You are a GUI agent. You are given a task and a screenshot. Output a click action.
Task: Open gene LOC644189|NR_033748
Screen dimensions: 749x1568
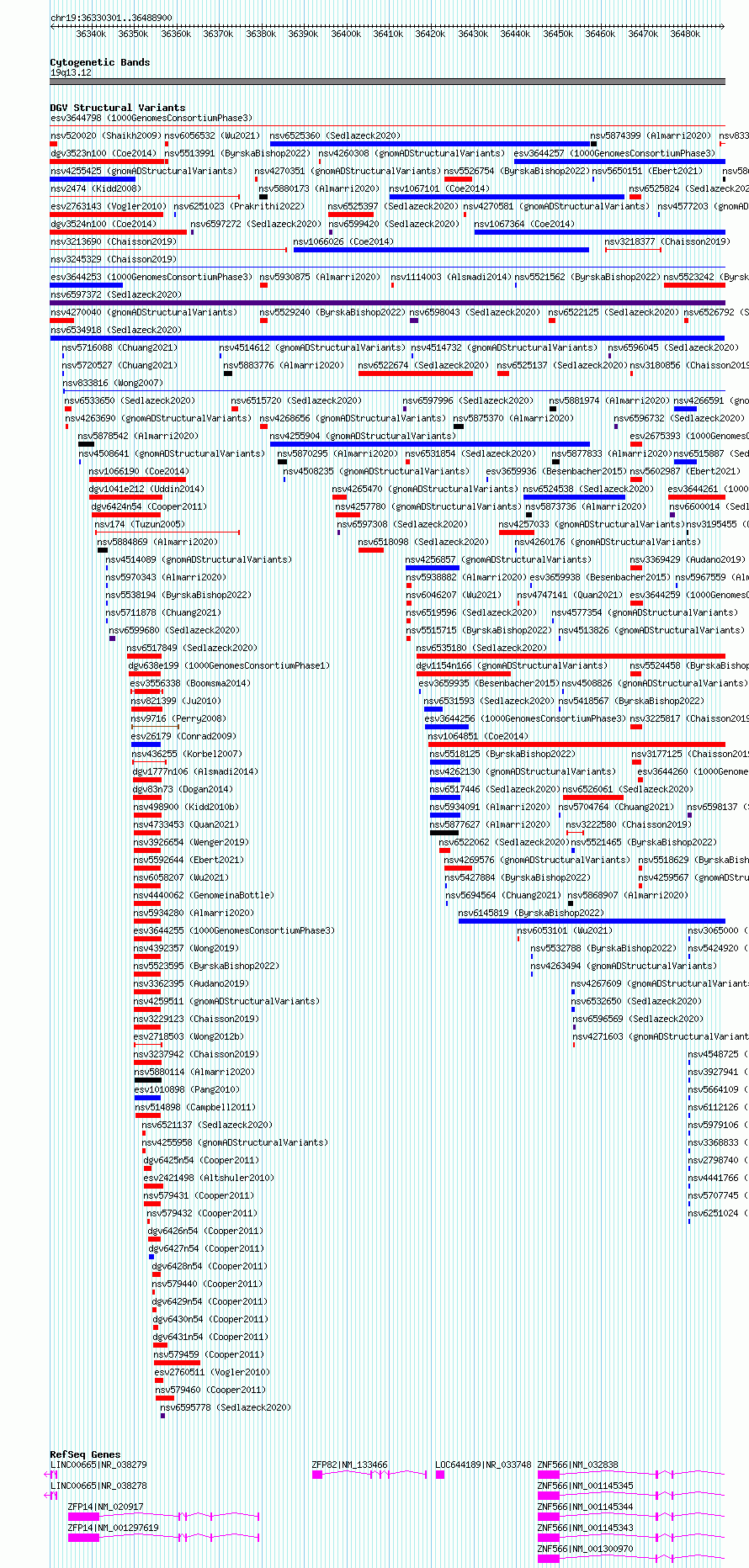point(484,1465)
